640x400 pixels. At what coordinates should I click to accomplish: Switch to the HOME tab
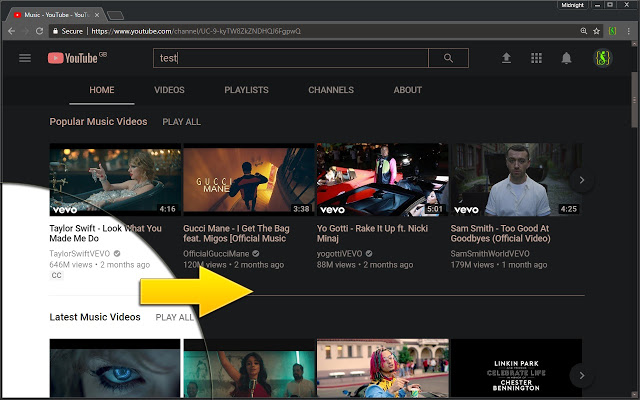coord(102,90)
